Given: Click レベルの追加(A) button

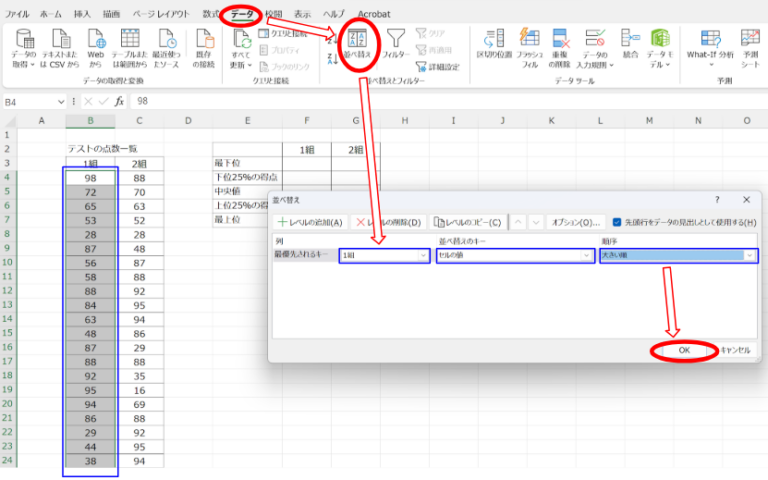Looking at the screenshot, I should pyautogui.click(x=310, y=222).
